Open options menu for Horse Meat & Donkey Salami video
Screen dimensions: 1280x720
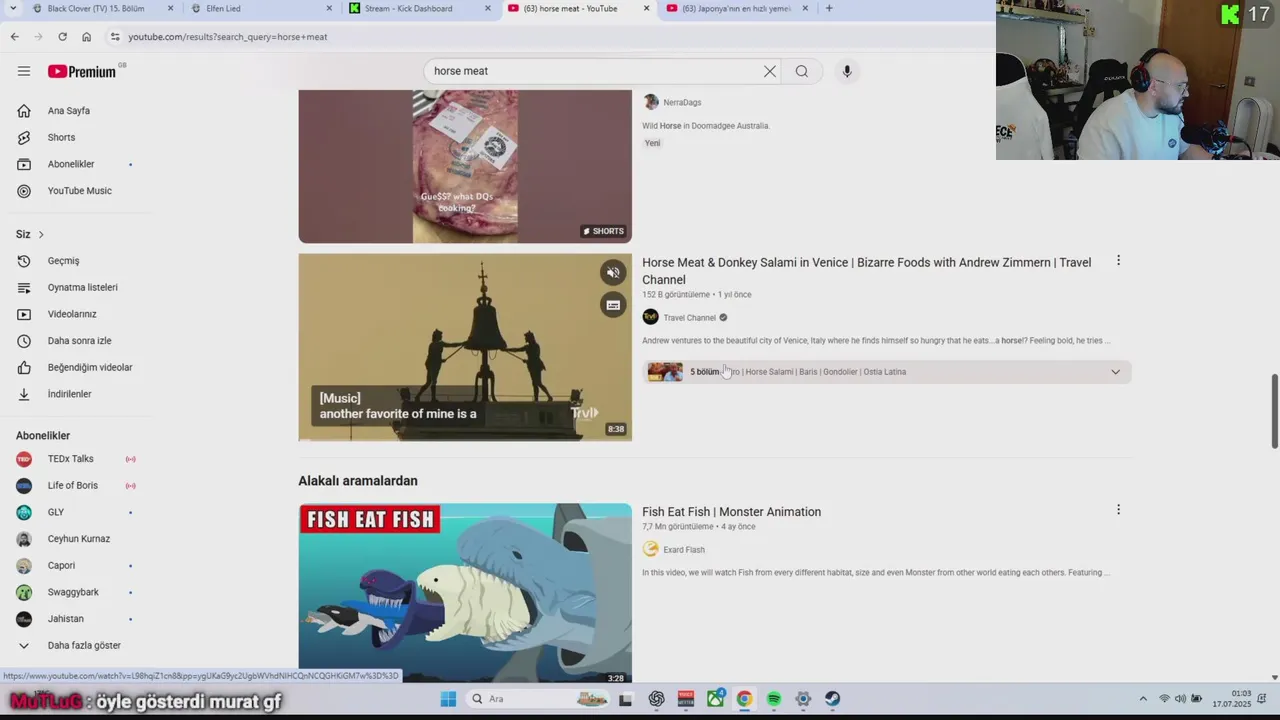coord(1118,261)
